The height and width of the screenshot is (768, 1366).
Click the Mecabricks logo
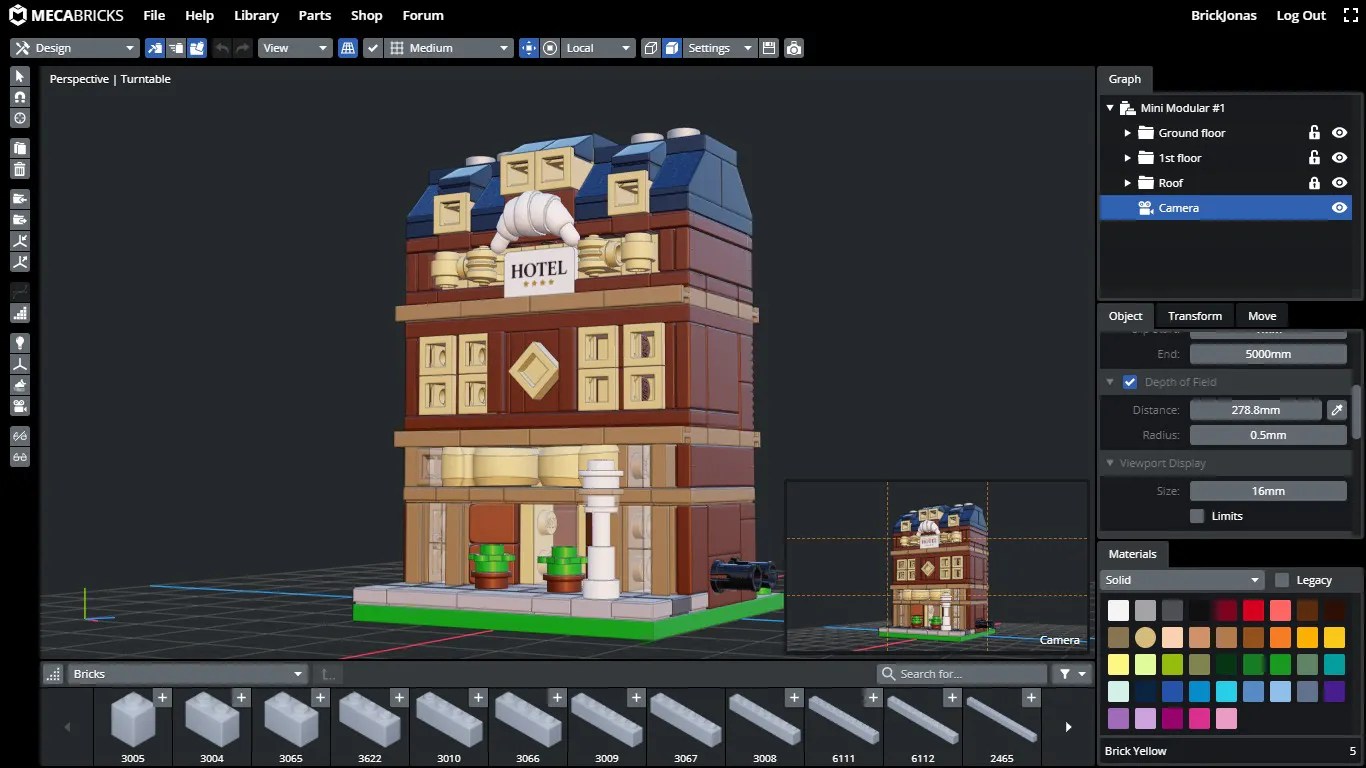(66, 15)
